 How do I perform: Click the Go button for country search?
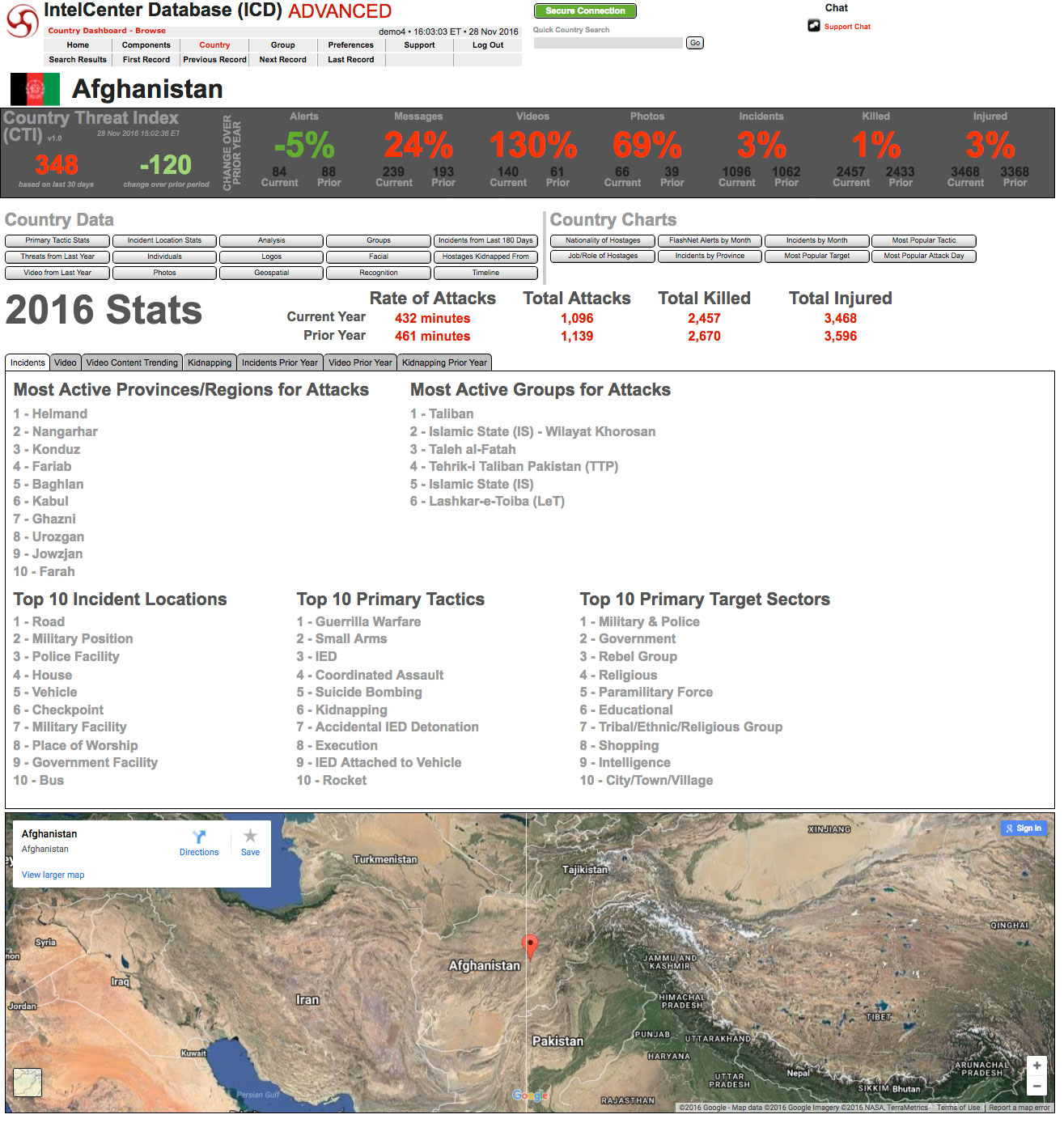point(694,43)
